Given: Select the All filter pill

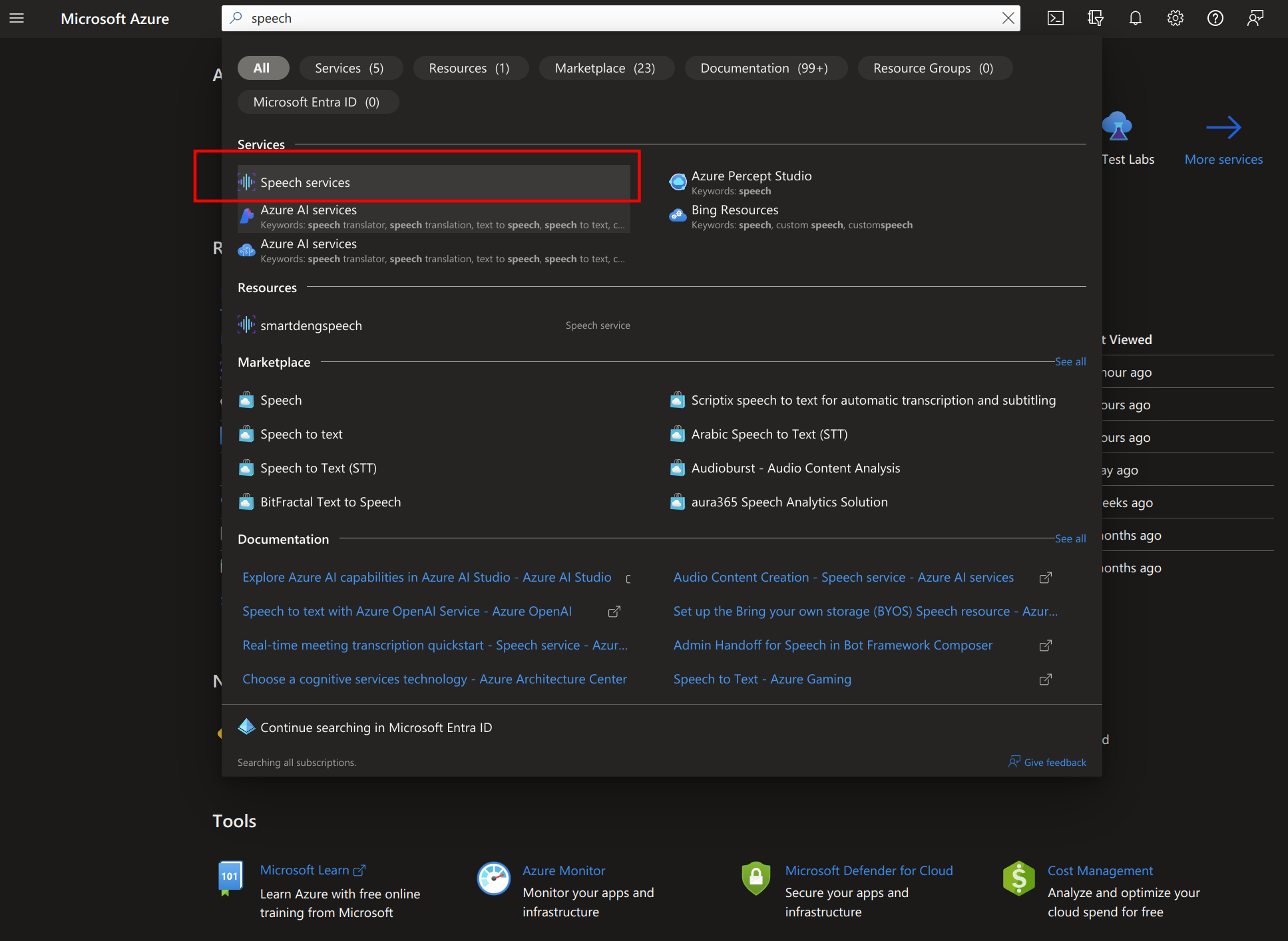Looking at the screenshot, I should pos(262,68).
